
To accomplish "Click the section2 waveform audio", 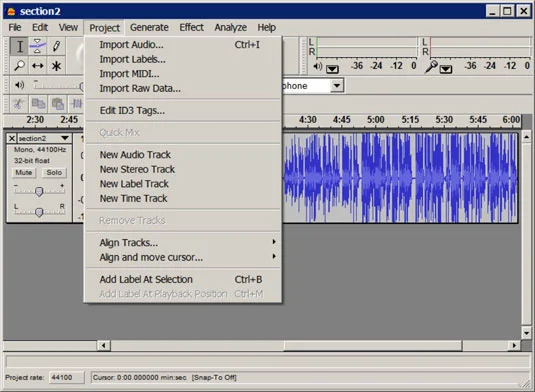I will [400, 178].
